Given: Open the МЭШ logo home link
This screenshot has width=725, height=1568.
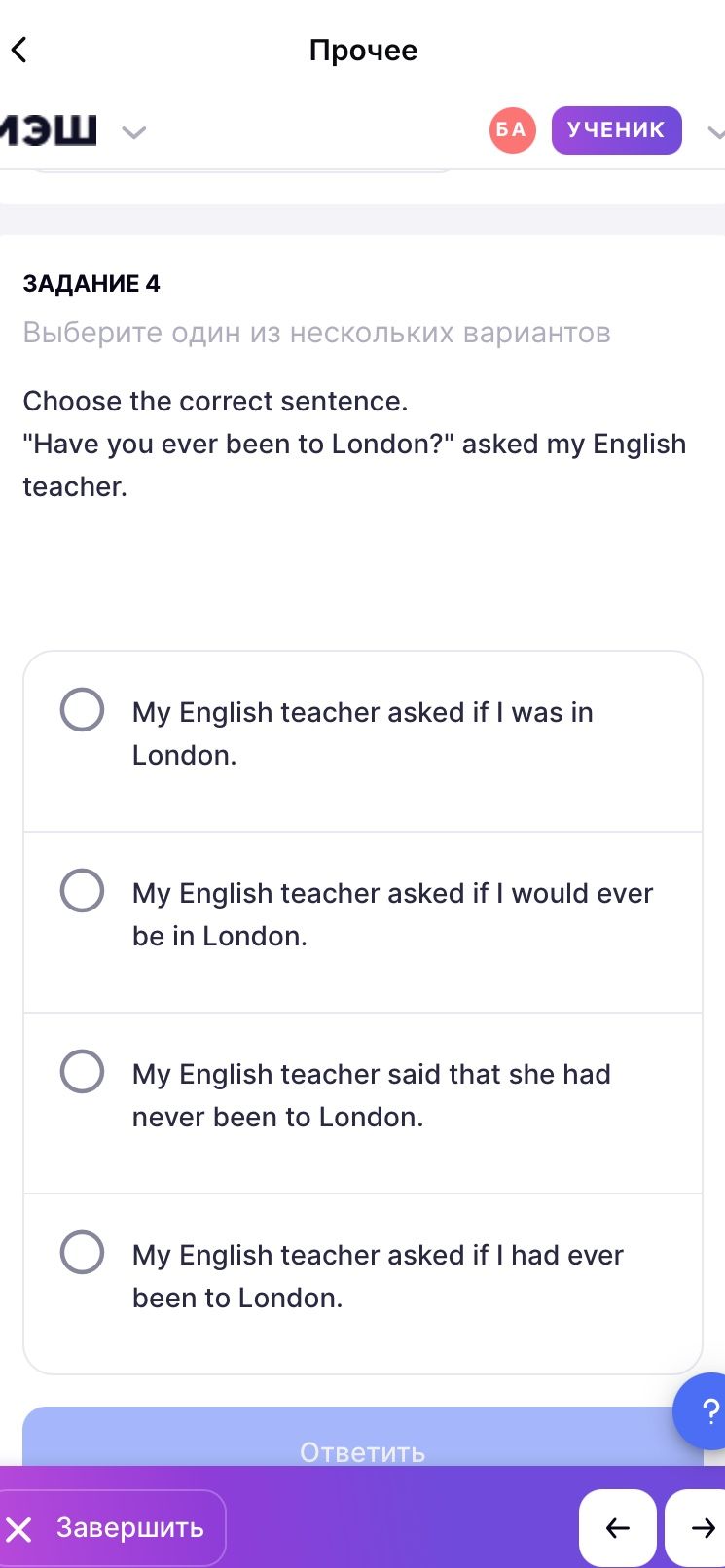Looking at the screenshot, I should click(47, 129).
